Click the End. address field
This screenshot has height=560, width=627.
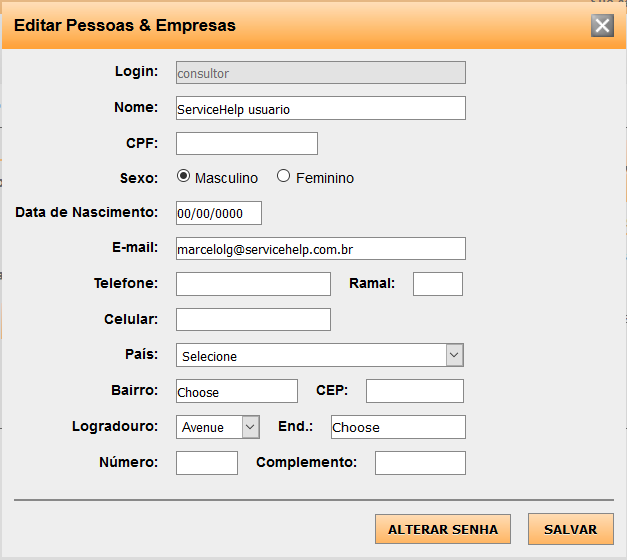click(398, 427)
